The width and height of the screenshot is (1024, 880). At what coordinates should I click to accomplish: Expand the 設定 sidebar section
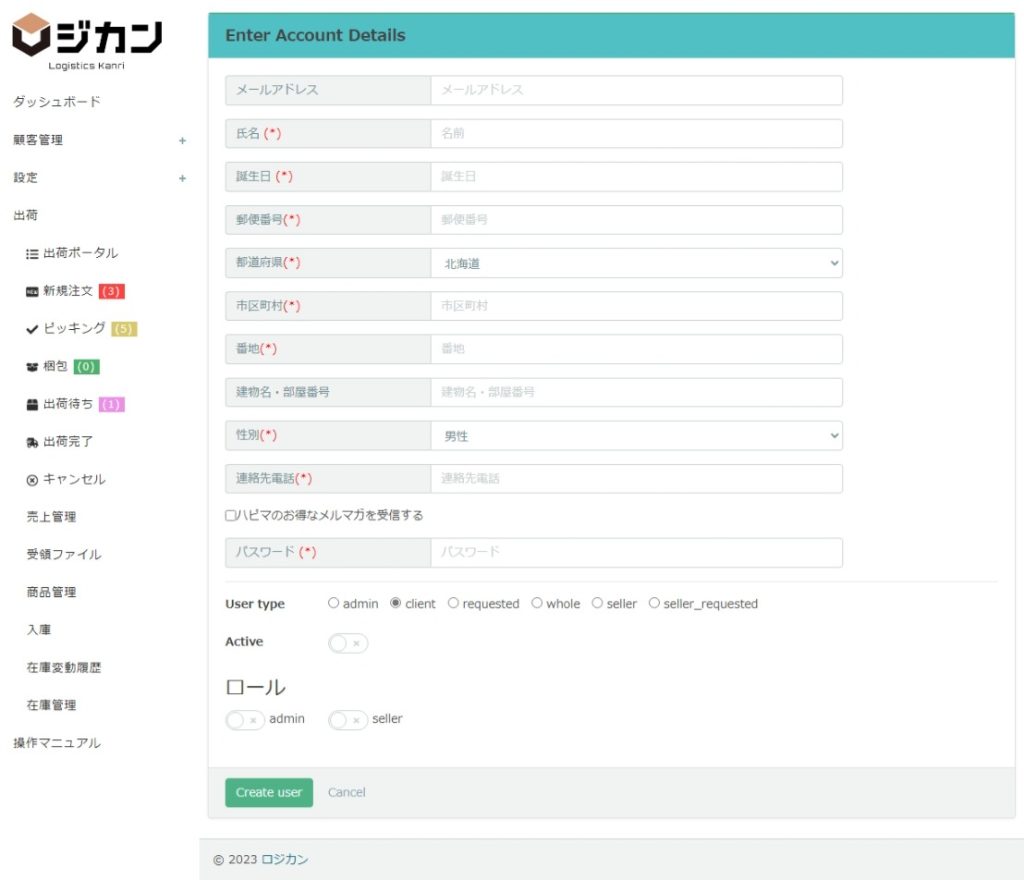(182, 179)
